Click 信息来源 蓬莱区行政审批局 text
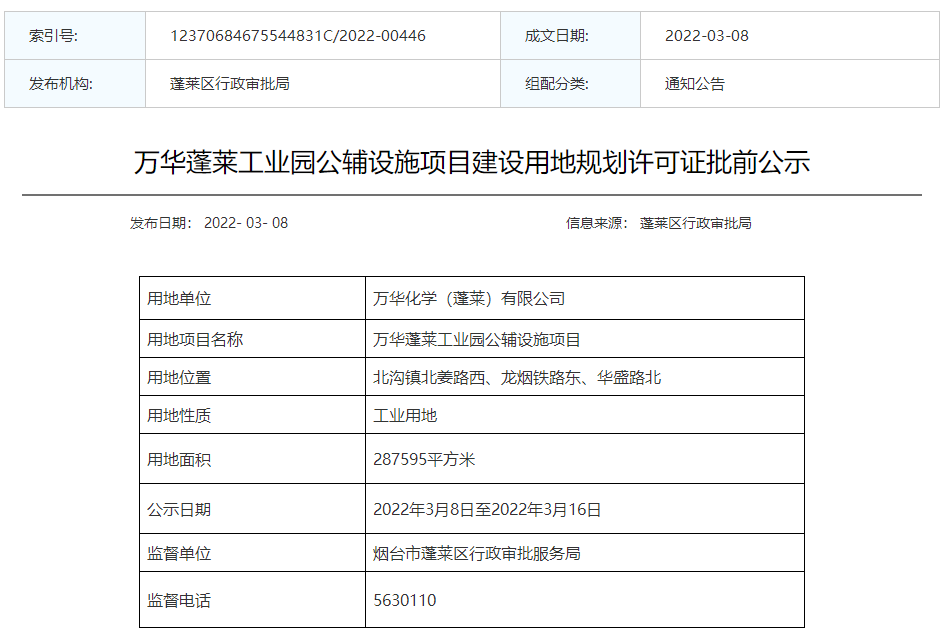 point(659,223)
